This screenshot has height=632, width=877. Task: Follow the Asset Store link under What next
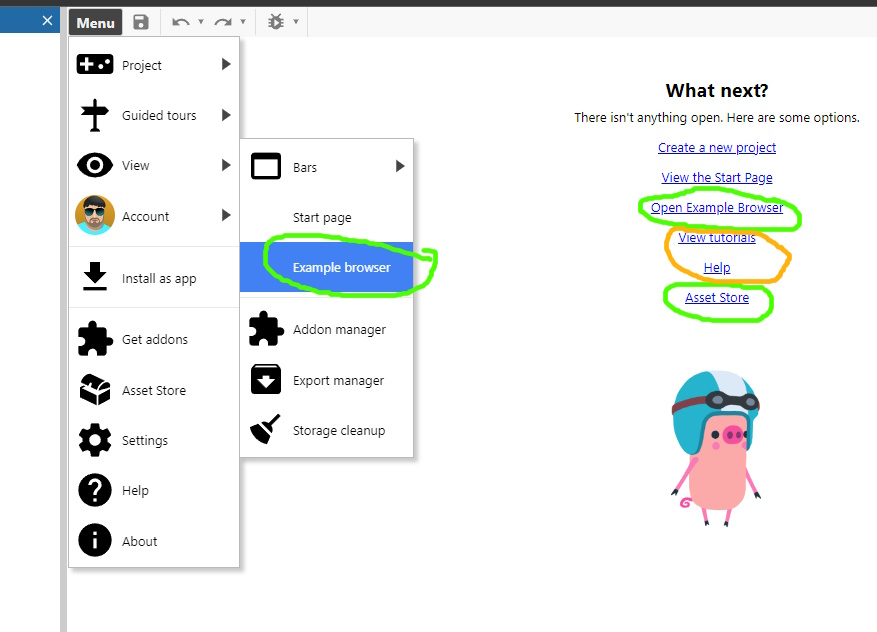pyautogui.click(x=716, y=298)
